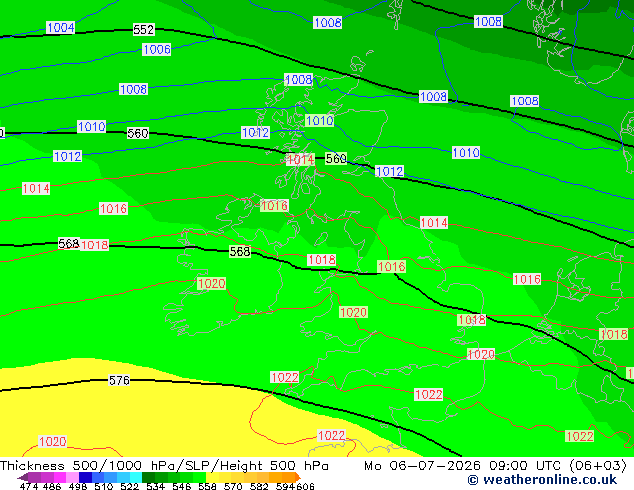
Task: Click the 576 height contour label
Action: pyautogui.click(x=119, y=380)
